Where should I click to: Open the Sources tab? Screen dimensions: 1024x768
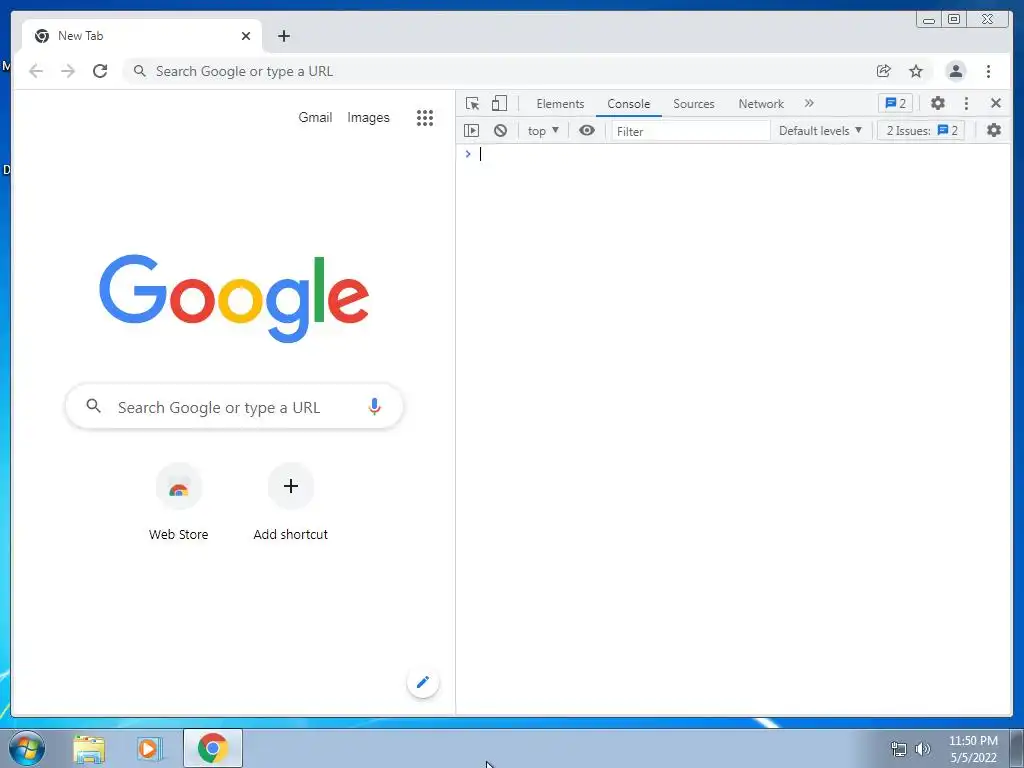[694, 104]
